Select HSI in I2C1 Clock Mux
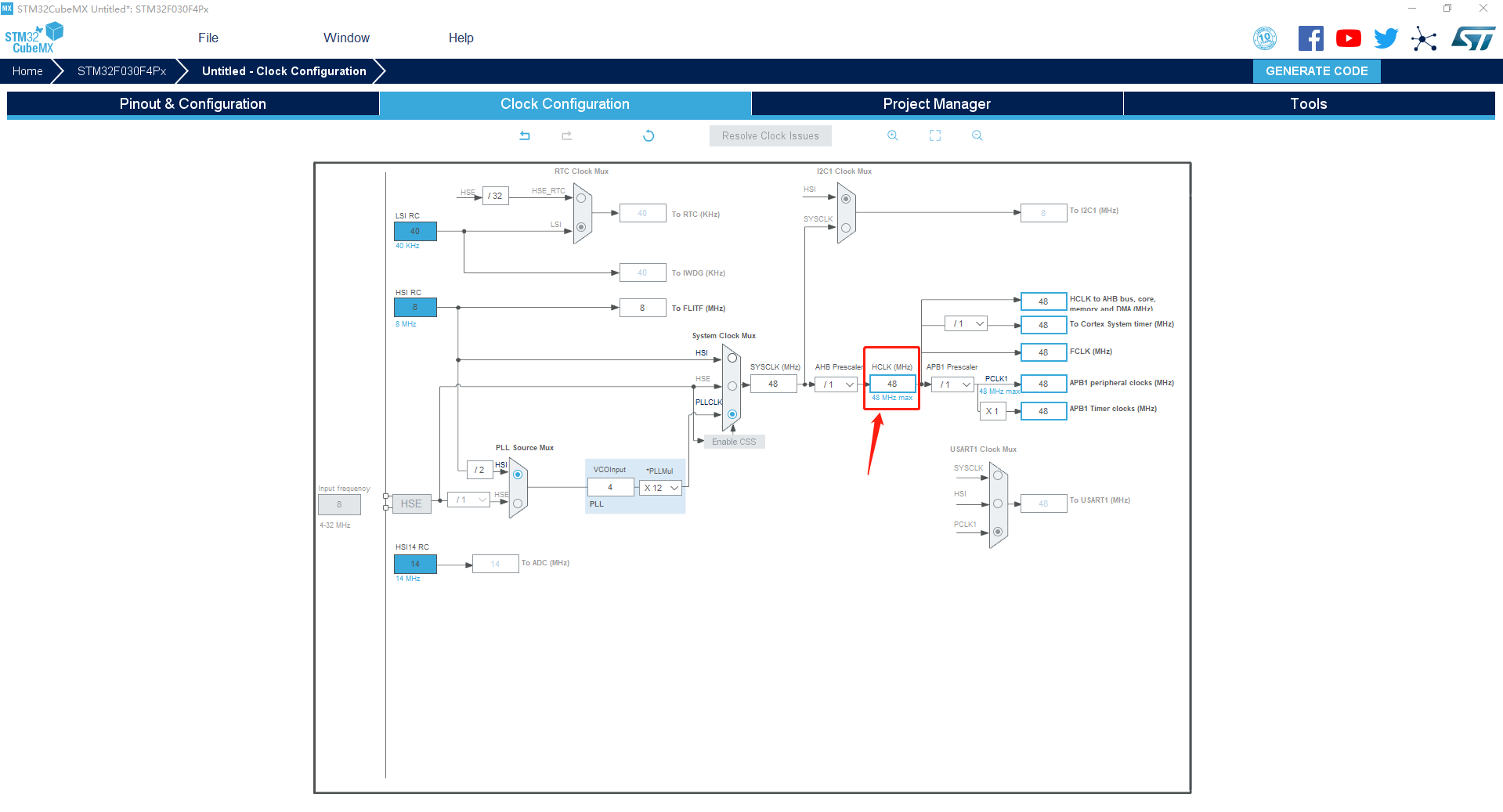Image resolution: width=1503 pixels, height=812 pixels. [x=846, y=199]
